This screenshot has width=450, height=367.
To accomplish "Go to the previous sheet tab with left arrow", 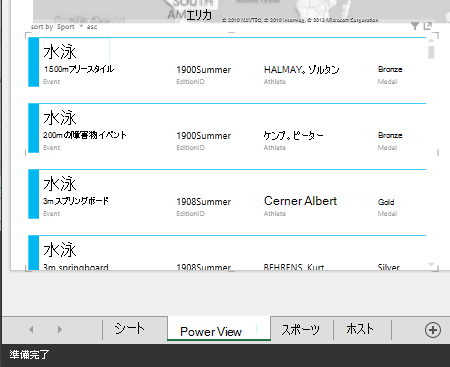I will coord(31,330).
